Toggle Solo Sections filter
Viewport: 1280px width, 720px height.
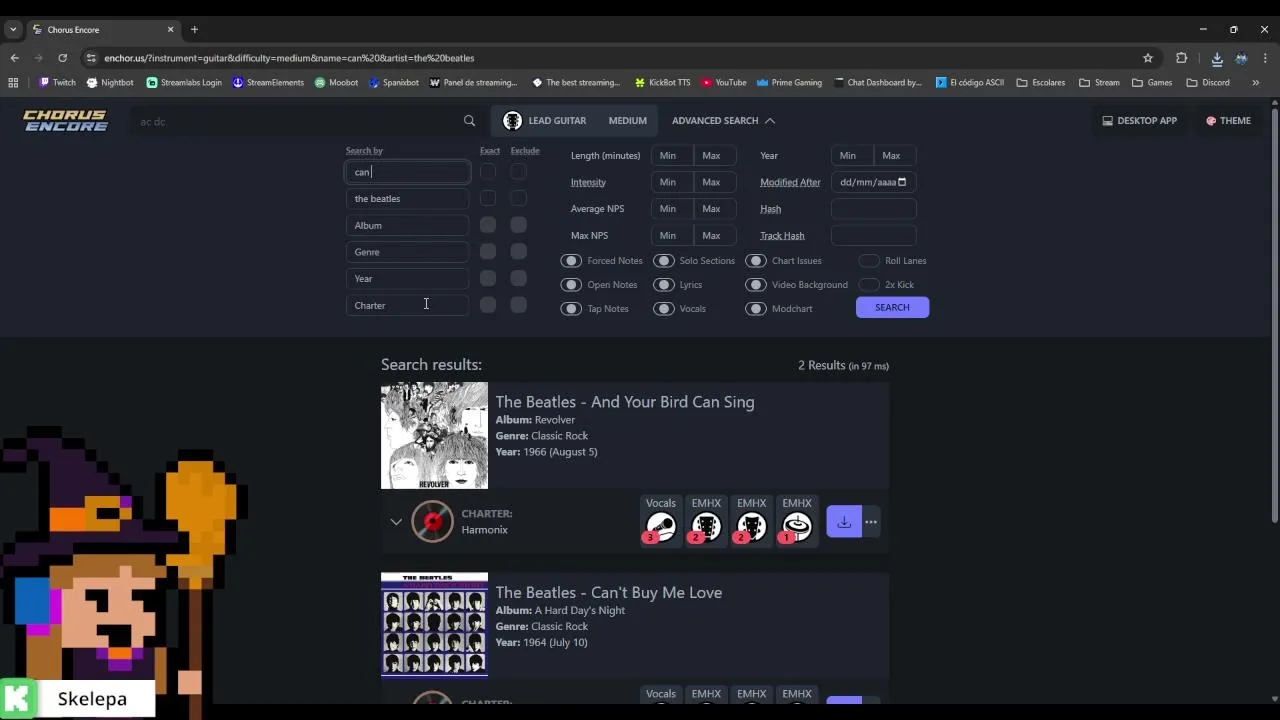[664, 261]
